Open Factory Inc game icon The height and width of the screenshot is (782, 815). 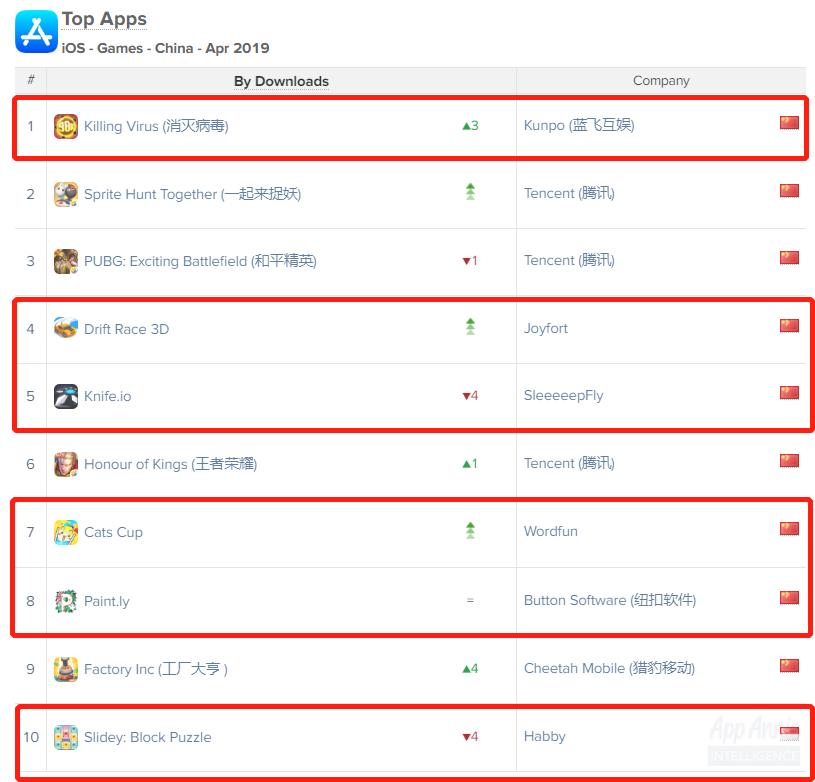click(66, 669)
